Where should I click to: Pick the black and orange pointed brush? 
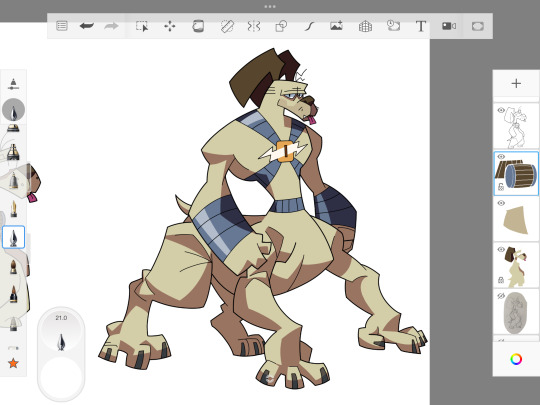[13, 295]
